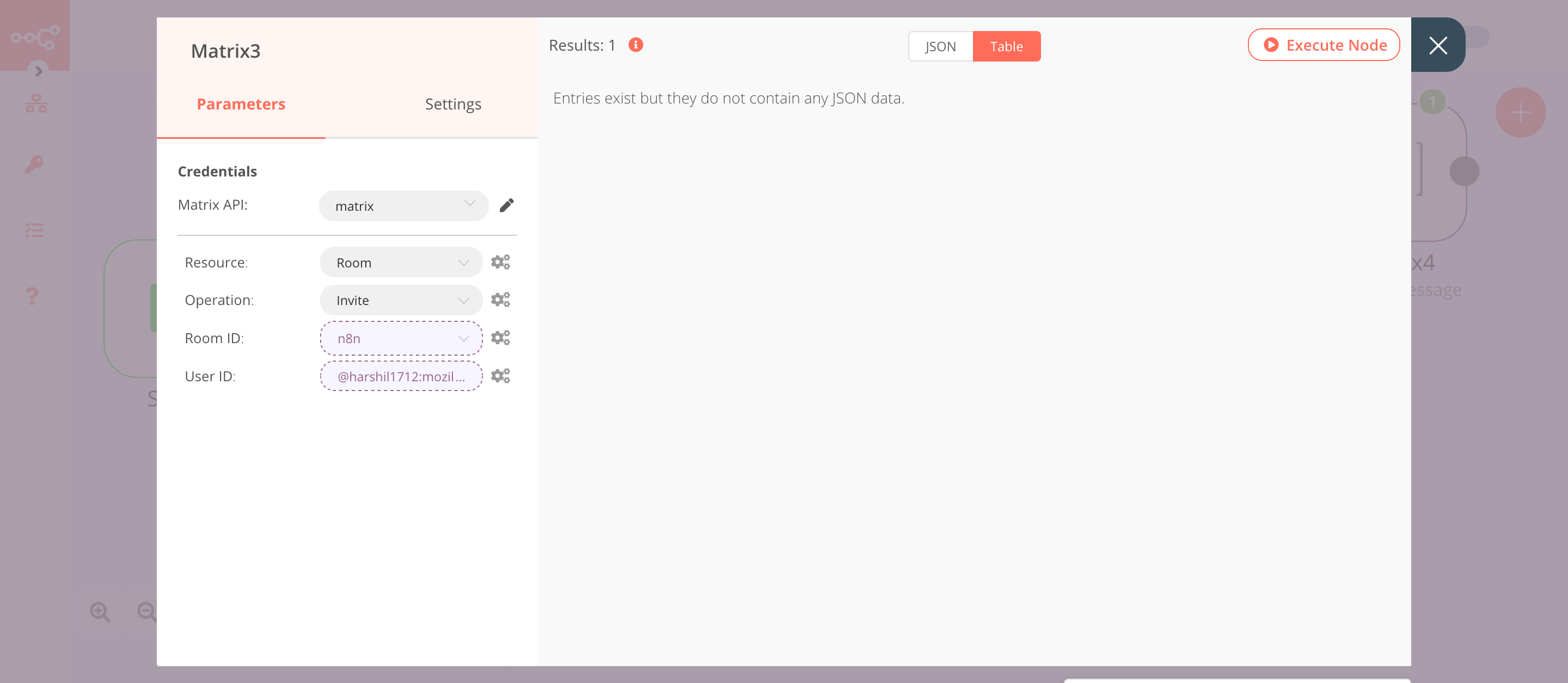
Task: Click the gear icon beside User ID field
Action: click(500, 376)
